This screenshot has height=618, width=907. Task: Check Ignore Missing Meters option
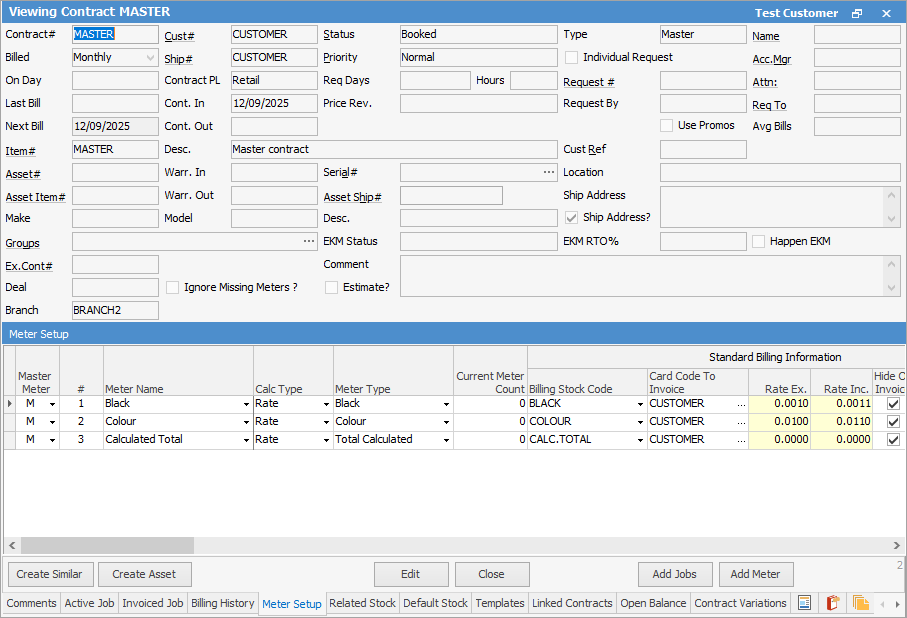(x=172, y=288)
